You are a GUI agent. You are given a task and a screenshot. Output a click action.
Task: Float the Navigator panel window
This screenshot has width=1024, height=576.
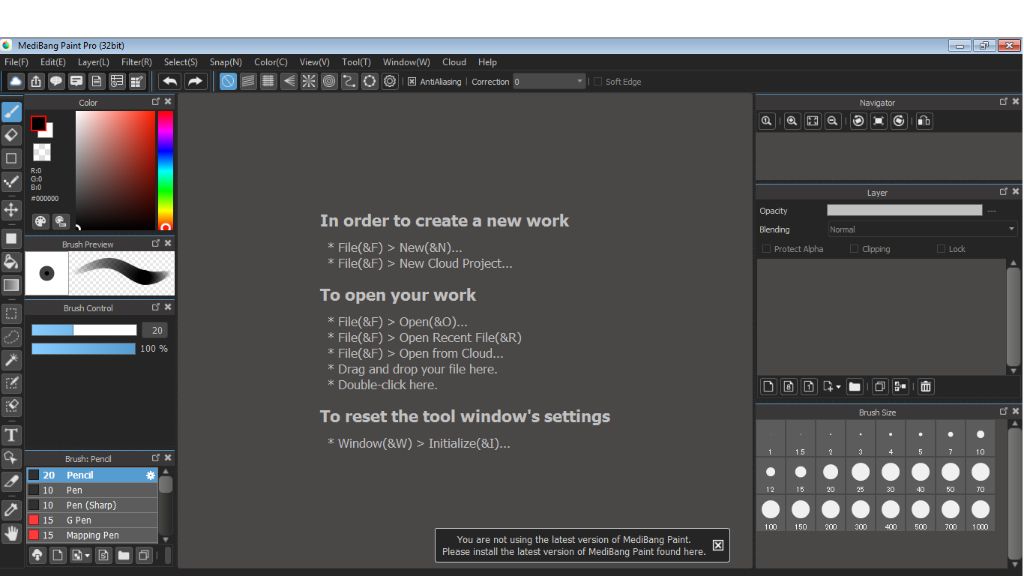click(1003, 102)
